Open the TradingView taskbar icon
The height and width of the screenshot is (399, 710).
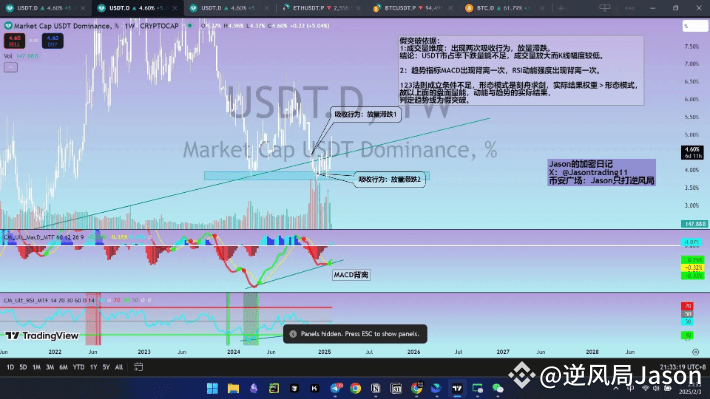457,388
